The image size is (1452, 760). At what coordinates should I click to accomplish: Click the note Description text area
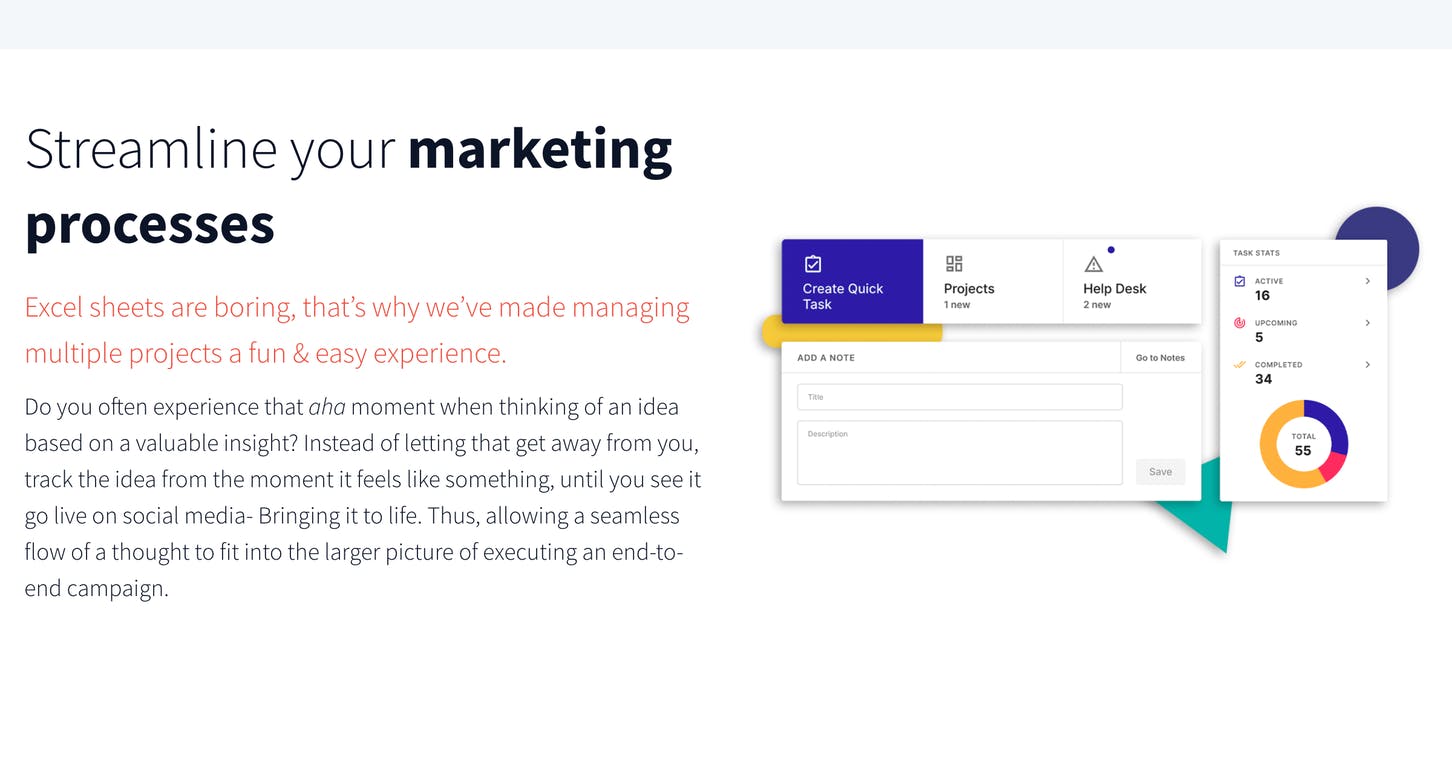(959, 453)
